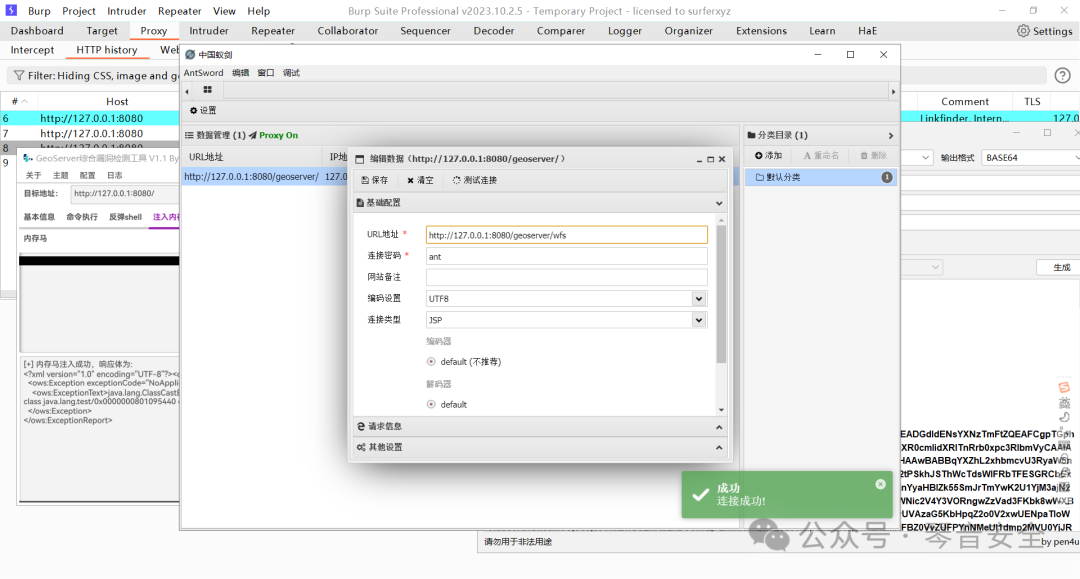
Task: Expand the 请求信息 section
Action: coord(719,427)
